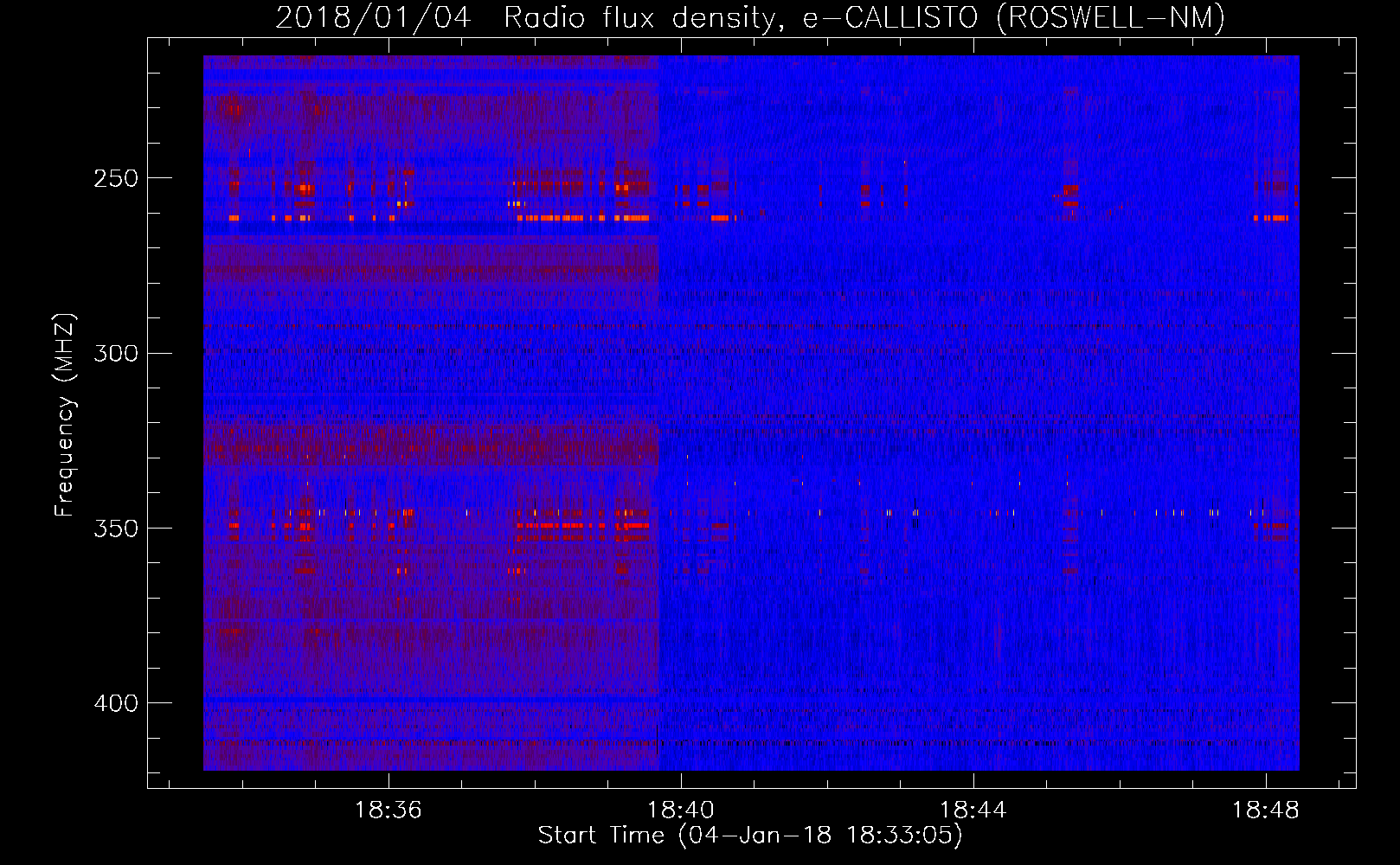The image size is (1400, 865).
Task: Click the "Start Time (04-Jan-18 18:33:05)" label
Action: pos(750,836)
